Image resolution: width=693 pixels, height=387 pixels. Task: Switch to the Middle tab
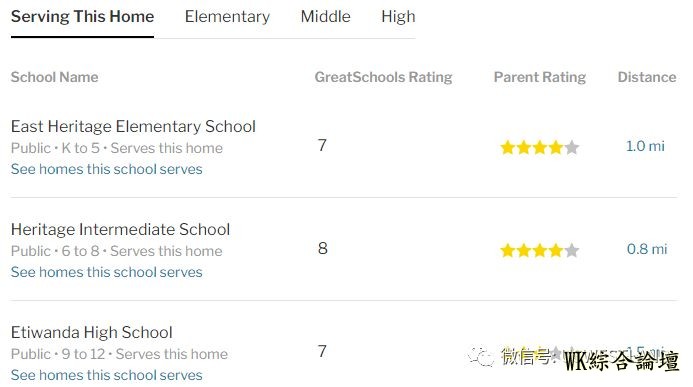(x=325, y=17)
